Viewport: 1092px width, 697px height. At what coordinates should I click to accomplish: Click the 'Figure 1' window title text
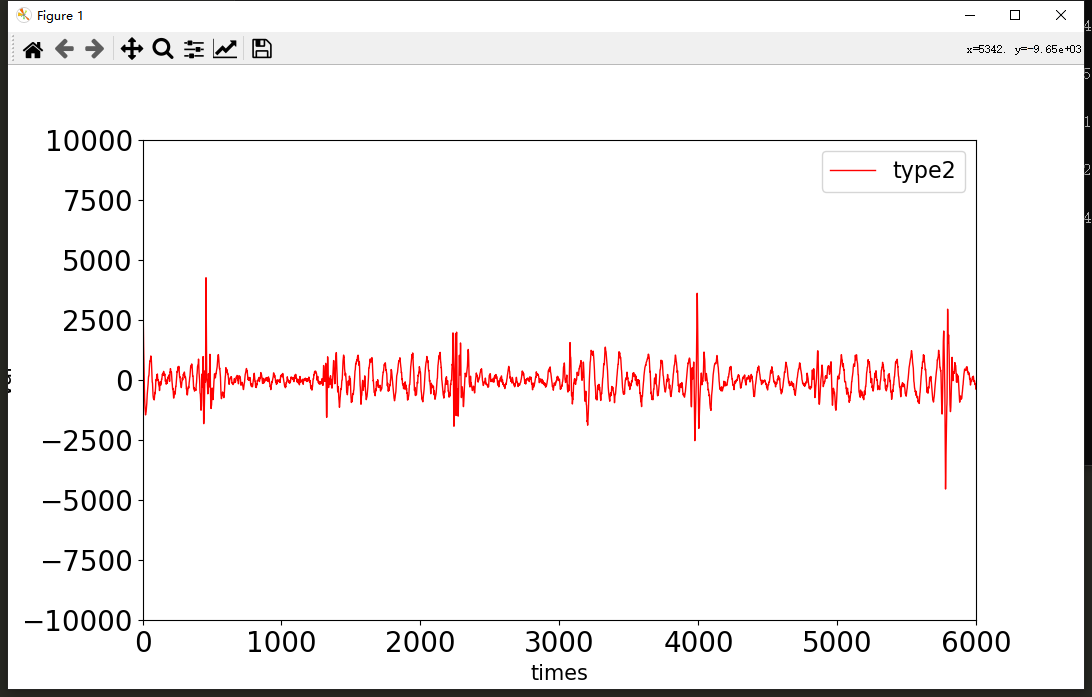pos(60,15)
